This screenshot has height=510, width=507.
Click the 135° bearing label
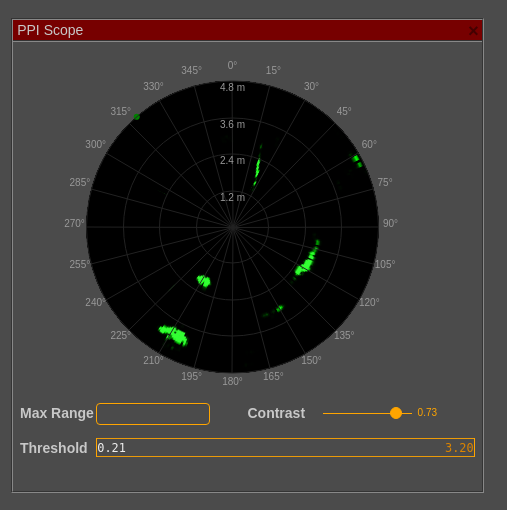[344, 335]
